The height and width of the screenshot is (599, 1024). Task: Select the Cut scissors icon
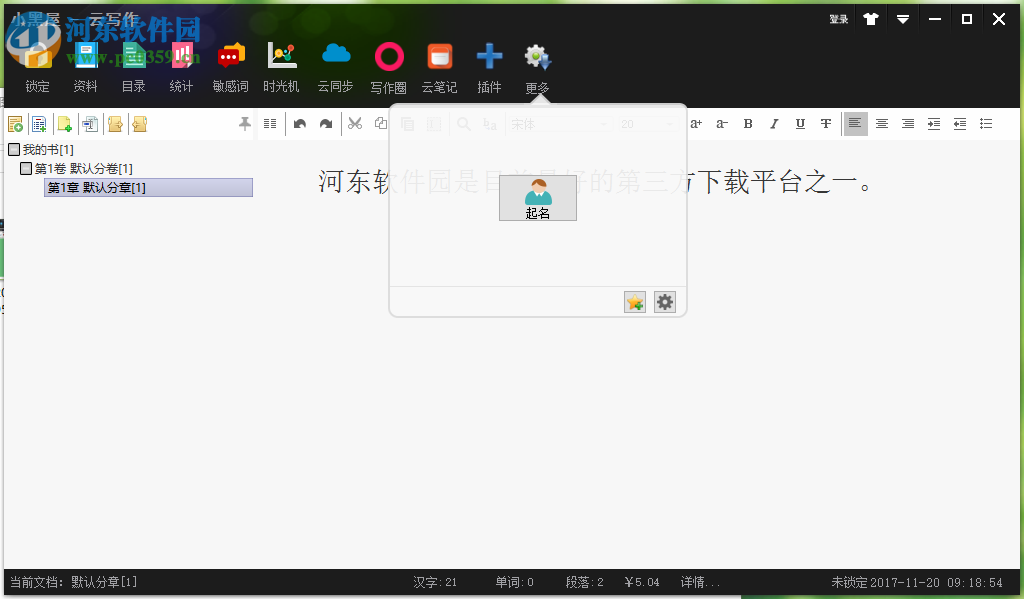(354, 123)
